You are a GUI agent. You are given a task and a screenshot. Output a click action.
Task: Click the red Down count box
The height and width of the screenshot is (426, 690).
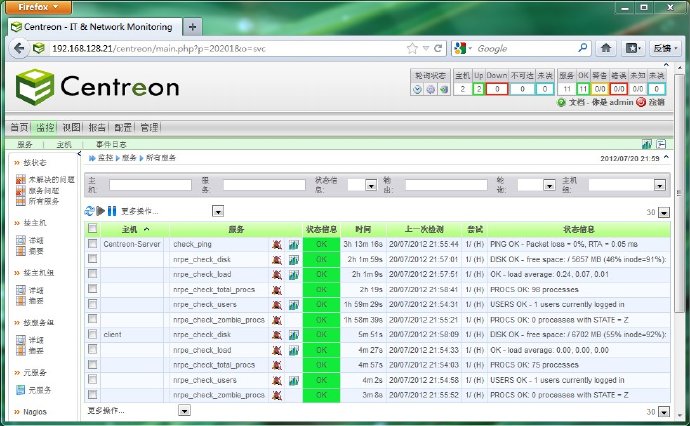point(497,89)
